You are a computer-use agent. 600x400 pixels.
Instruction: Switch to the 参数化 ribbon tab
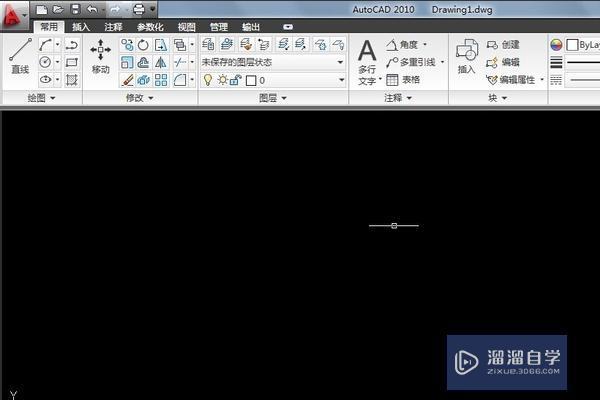point(150,27)
